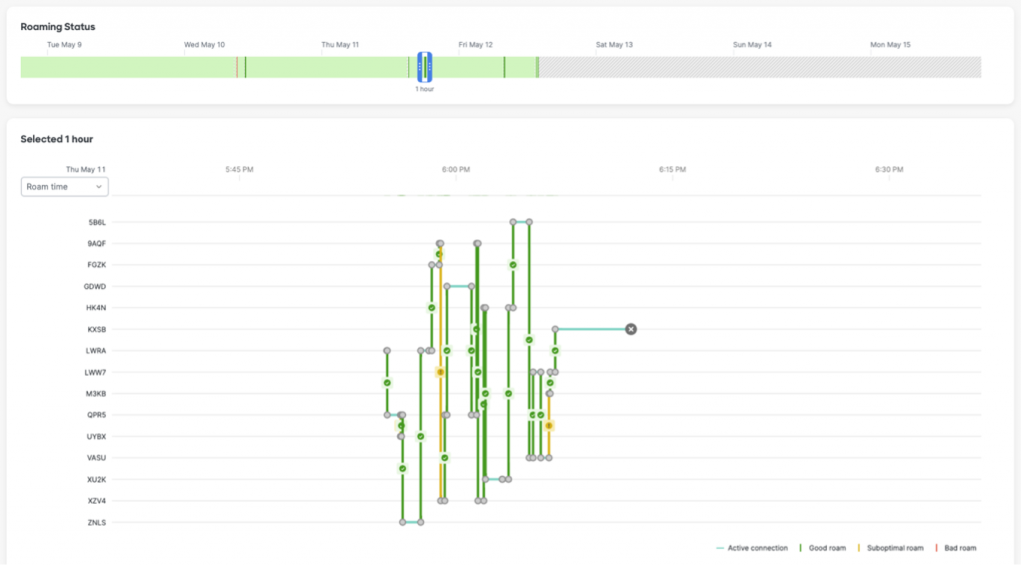Toggle Bad roam legend entry
This screenshot has width=1024, height=567.
click(x=955, y=548)
